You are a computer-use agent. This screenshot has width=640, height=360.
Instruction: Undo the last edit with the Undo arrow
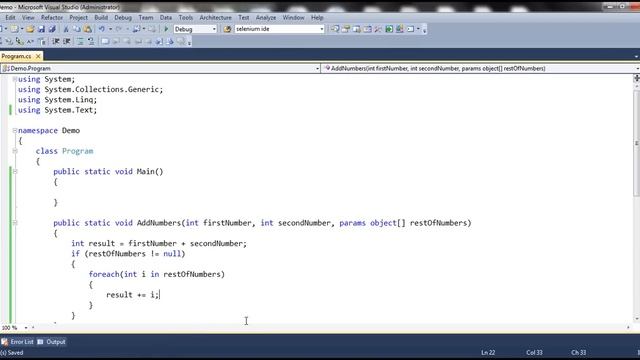[x=102, y=29]
